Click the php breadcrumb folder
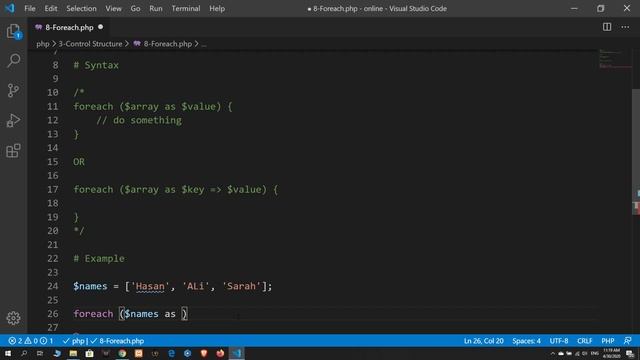This screenshot has width=640, height=360. point(42,44)
